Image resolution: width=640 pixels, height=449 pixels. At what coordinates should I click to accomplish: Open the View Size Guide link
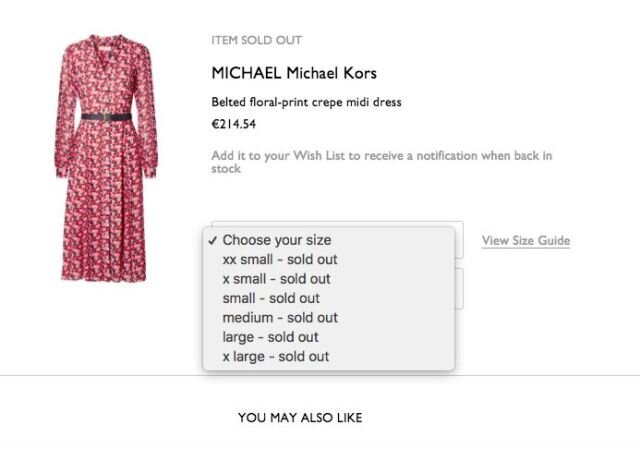(526, 241)
